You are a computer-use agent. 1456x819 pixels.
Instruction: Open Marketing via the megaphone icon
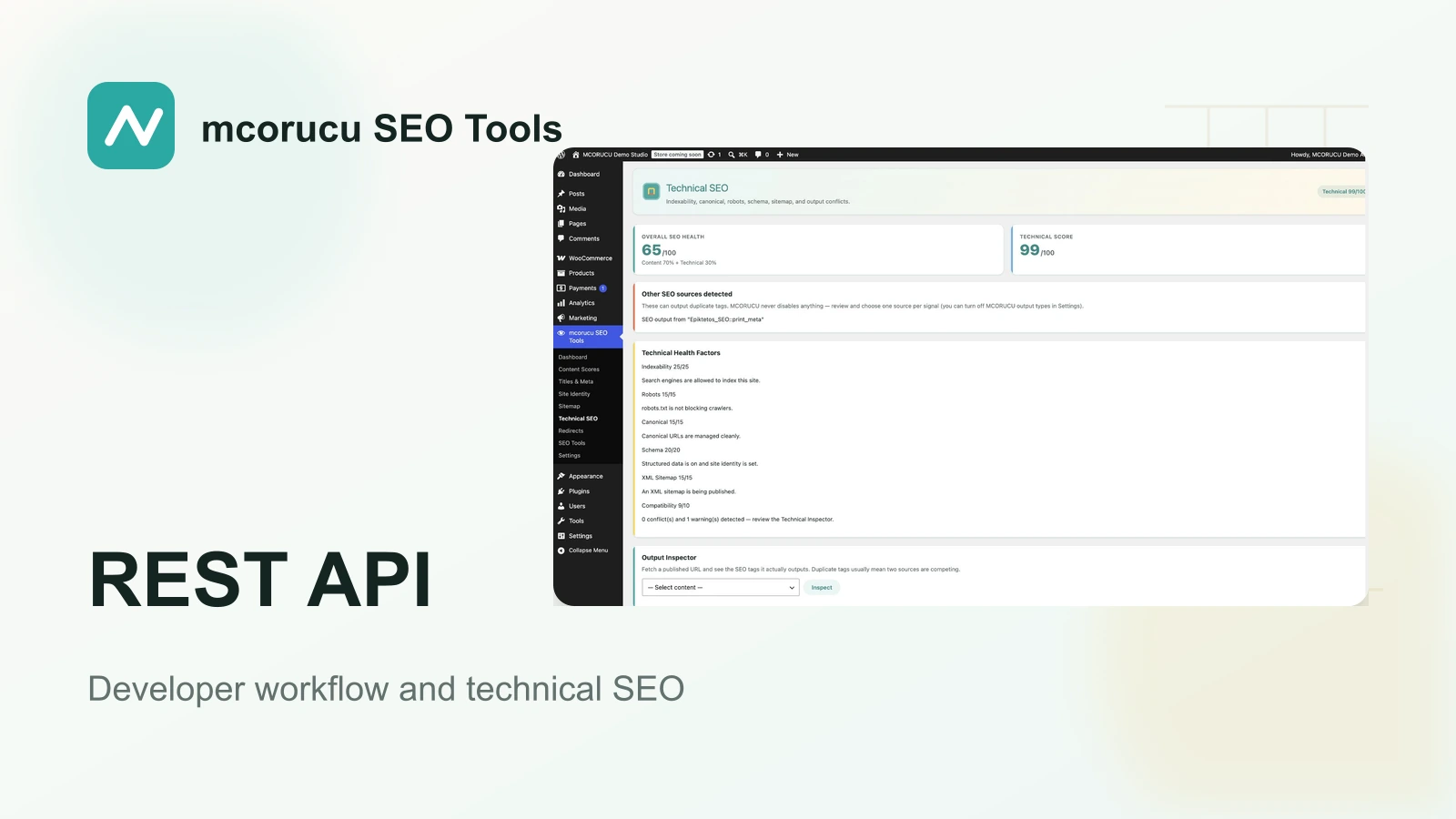pos(561,318)
